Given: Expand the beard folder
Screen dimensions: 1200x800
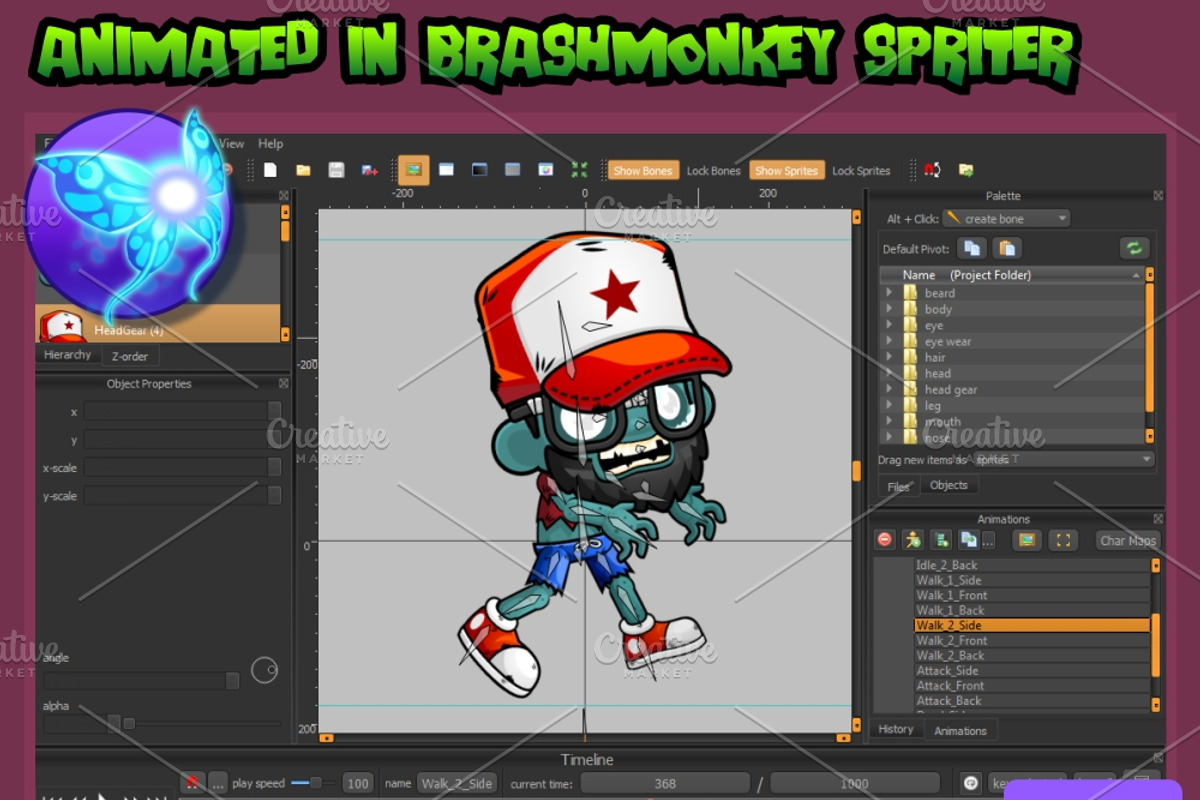Looking at the screenshot, I should pyautogui.click(x=889, y=293).
